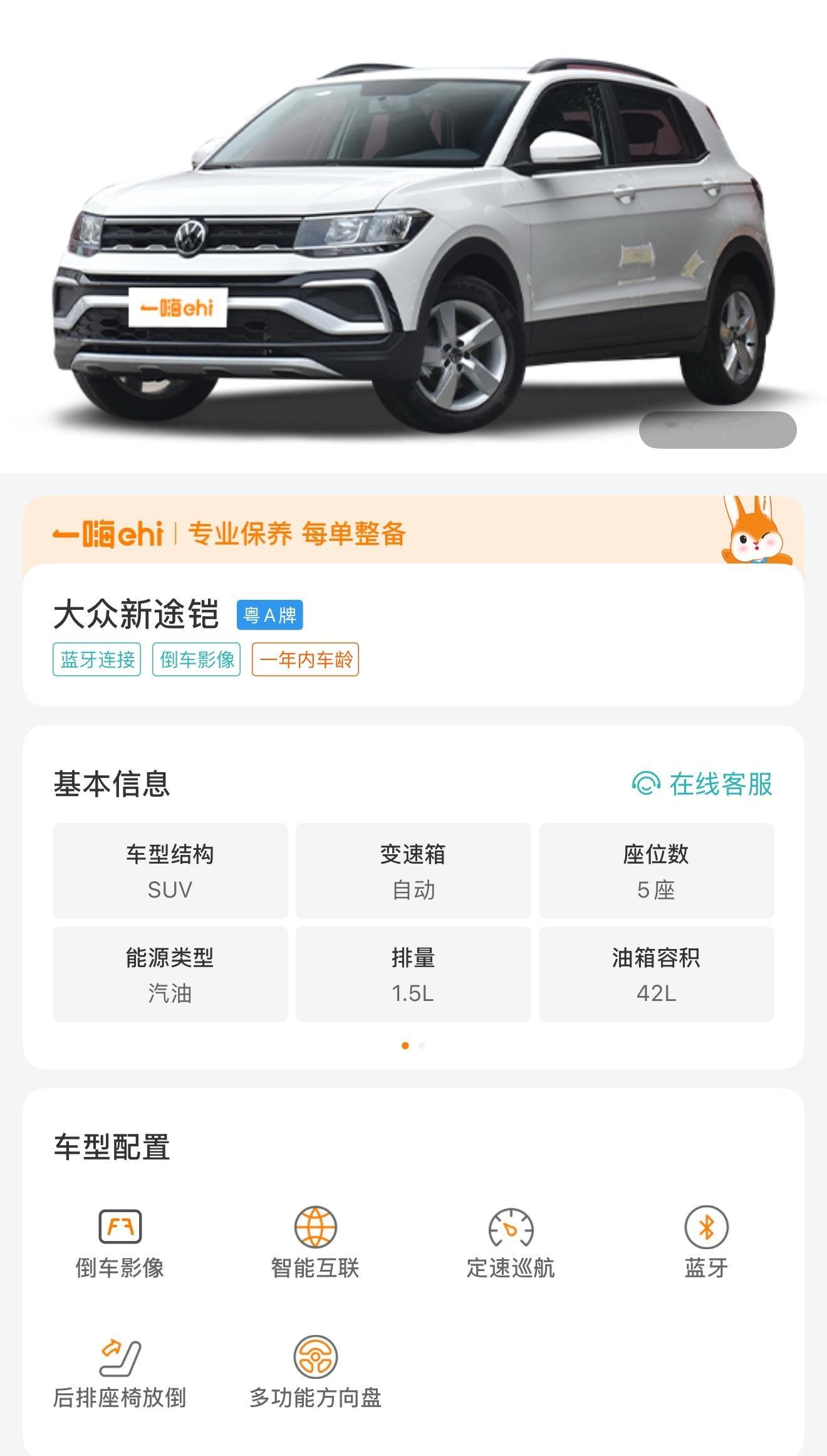Tap the rabbit mascot in banner
This screenshot has width=827, height=1456.
click(x=757, y=530)
